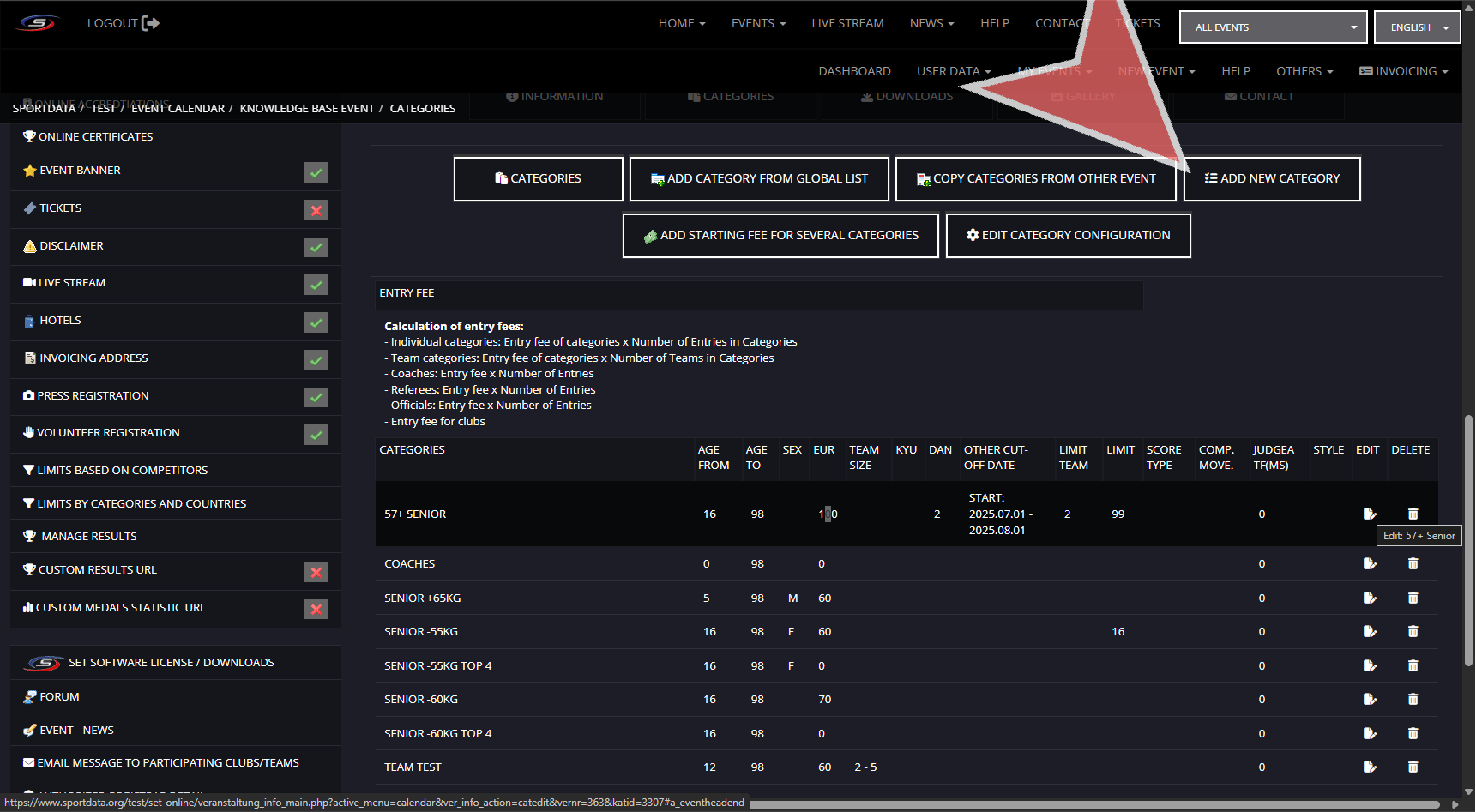Image resolution: width=1476 pixels, height=812 pixels.
Task: Open the Live Stream nav item
Action: [847, 23]
